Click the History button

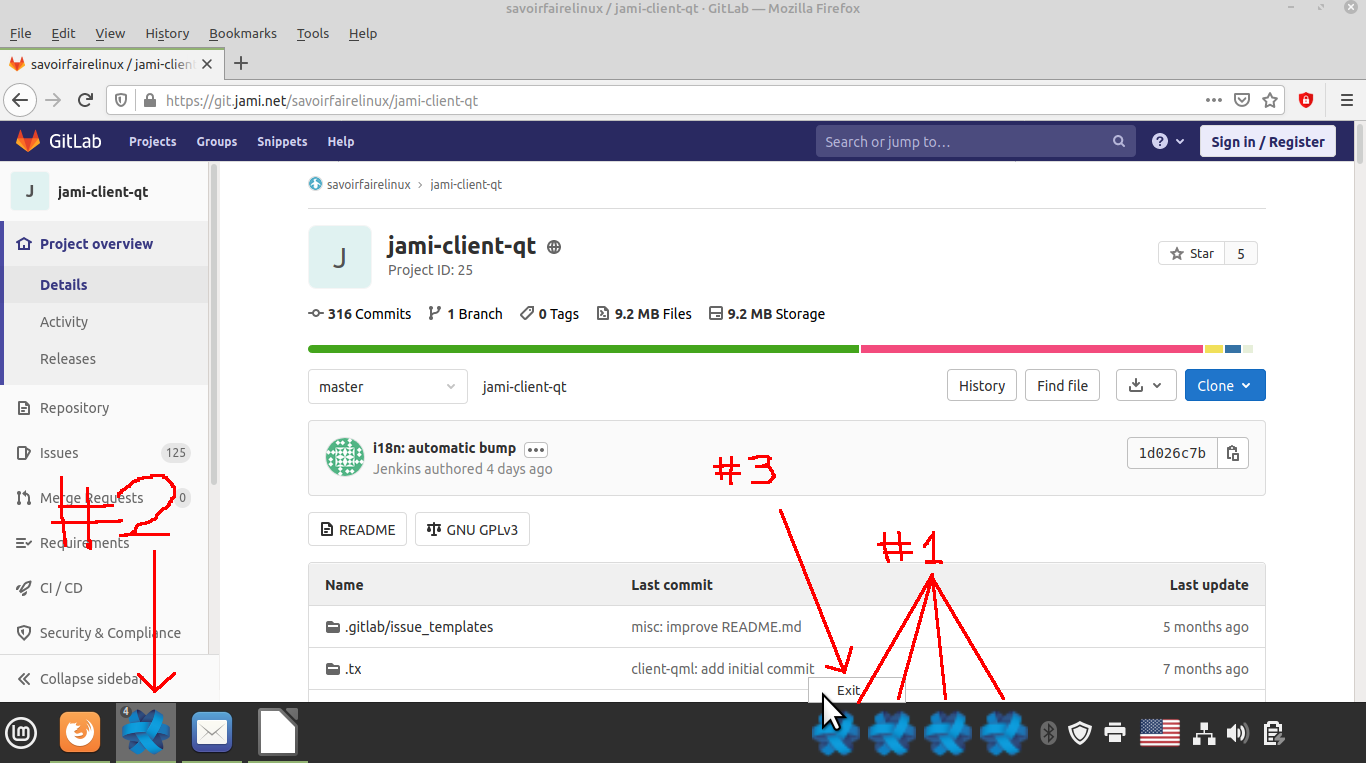click(982, 385)
